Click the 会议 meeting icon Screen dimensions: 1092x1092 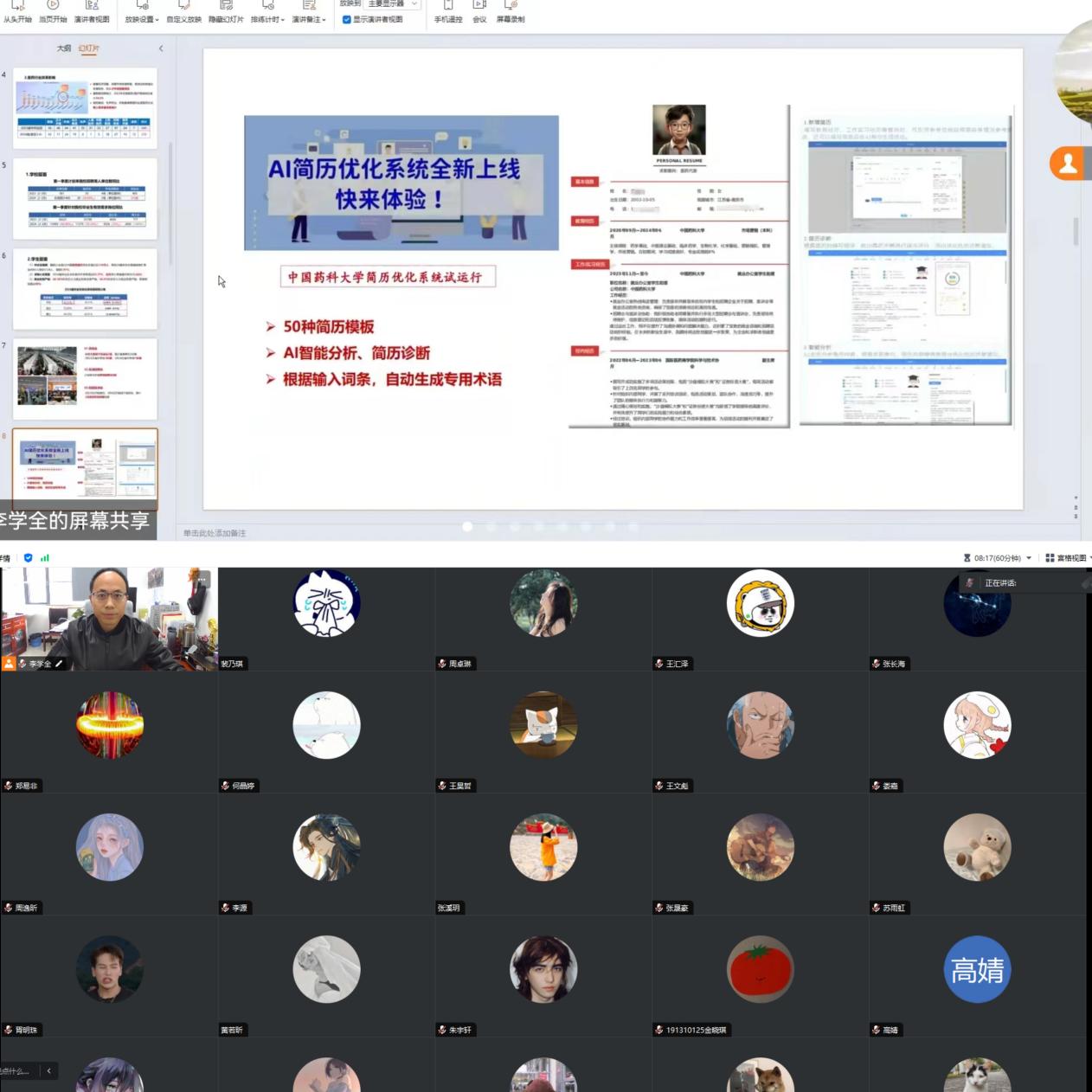click(x=479, y=7)
